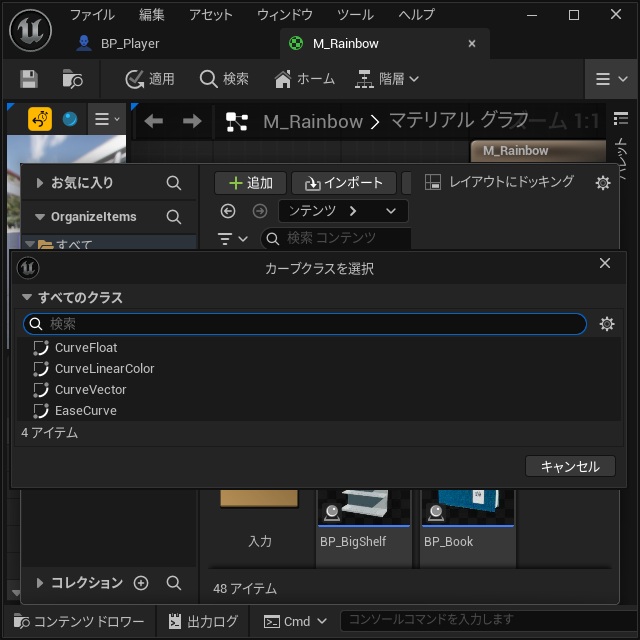The width and height of the screenshot is (640, 640).
Task: Open the コンテンツ ドロワー (Content Drawer)
Action: [79, 622]
